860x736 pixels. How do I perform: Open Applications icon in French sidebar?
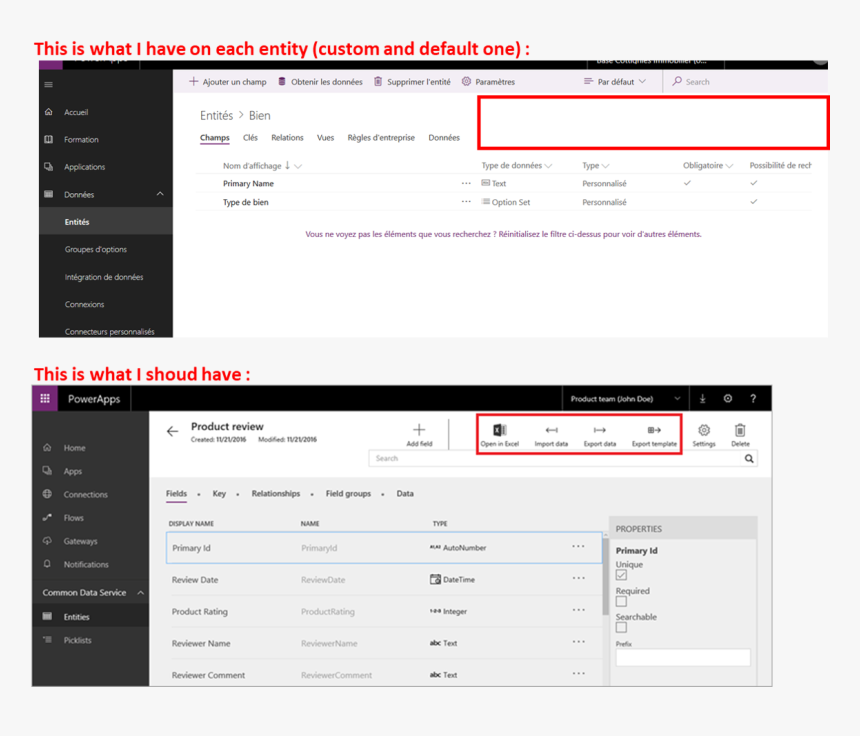click(49, 167)
